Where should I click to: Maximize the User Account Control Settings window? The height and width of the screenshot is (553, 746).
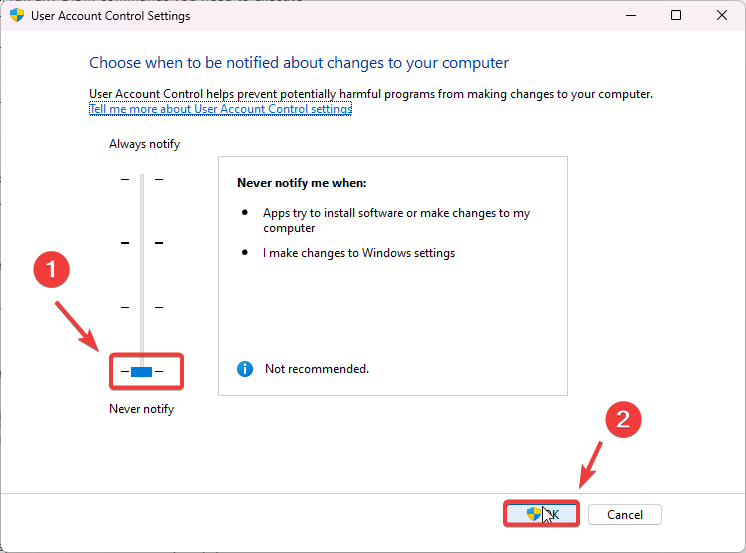click(x=676, y=16)
